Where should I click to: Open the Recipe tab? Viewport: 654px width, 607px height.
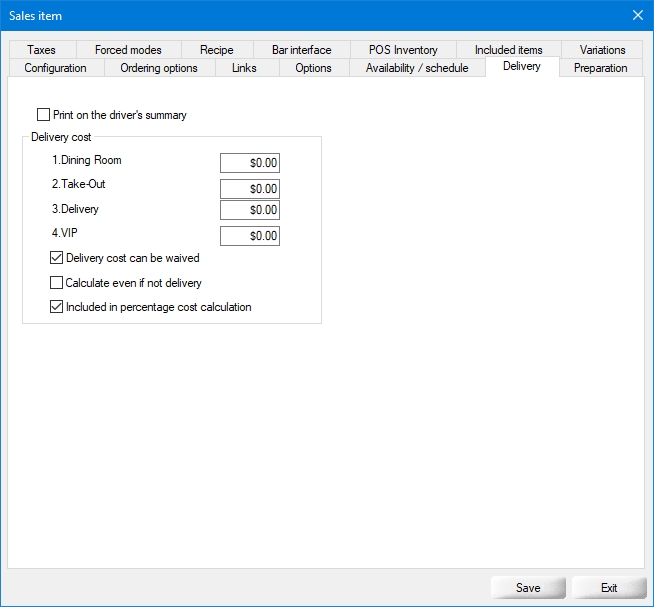click(x=216, y=50)
